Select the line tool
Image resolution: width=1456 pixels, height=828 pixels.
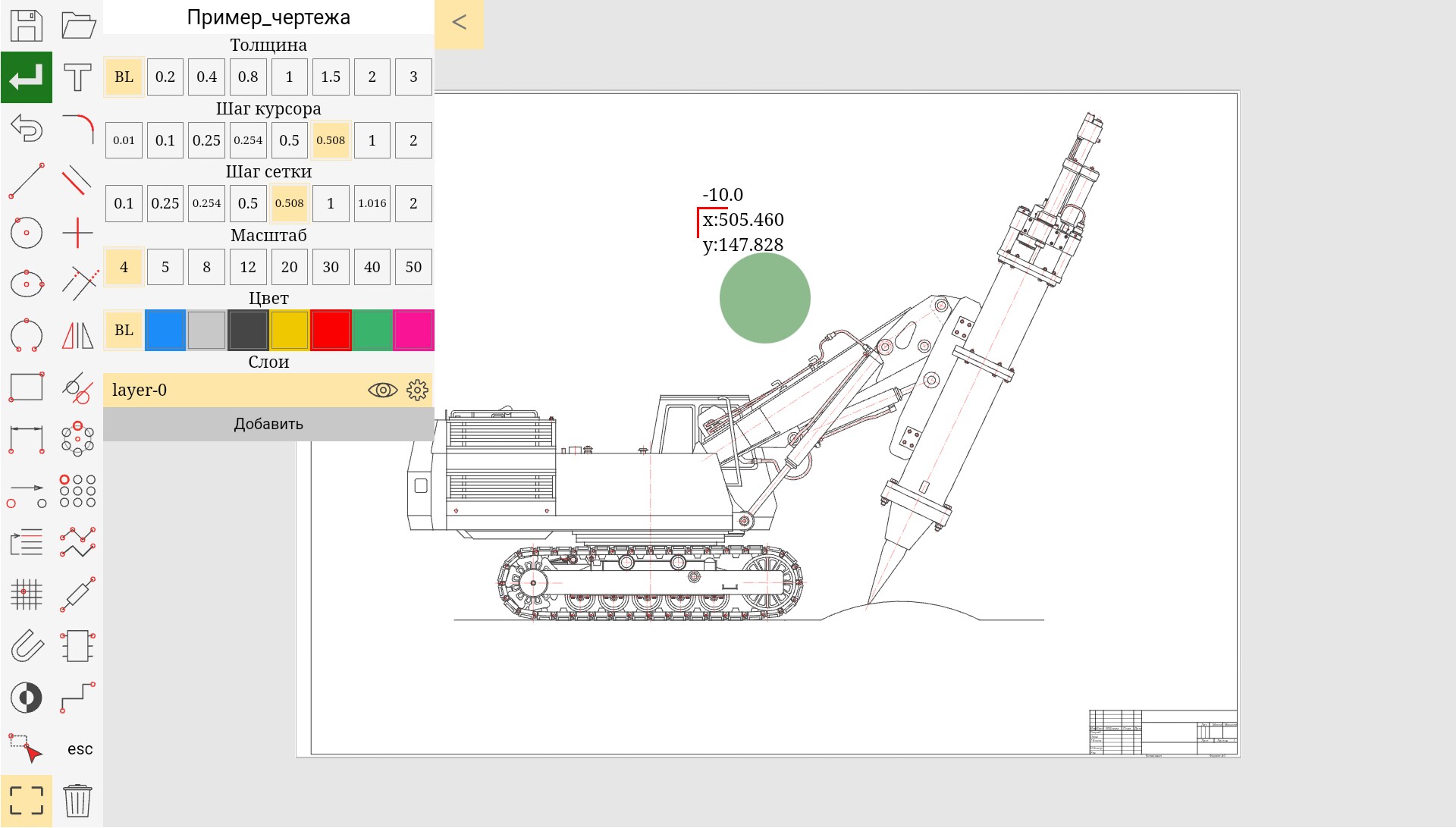click(x=27, y=180)
